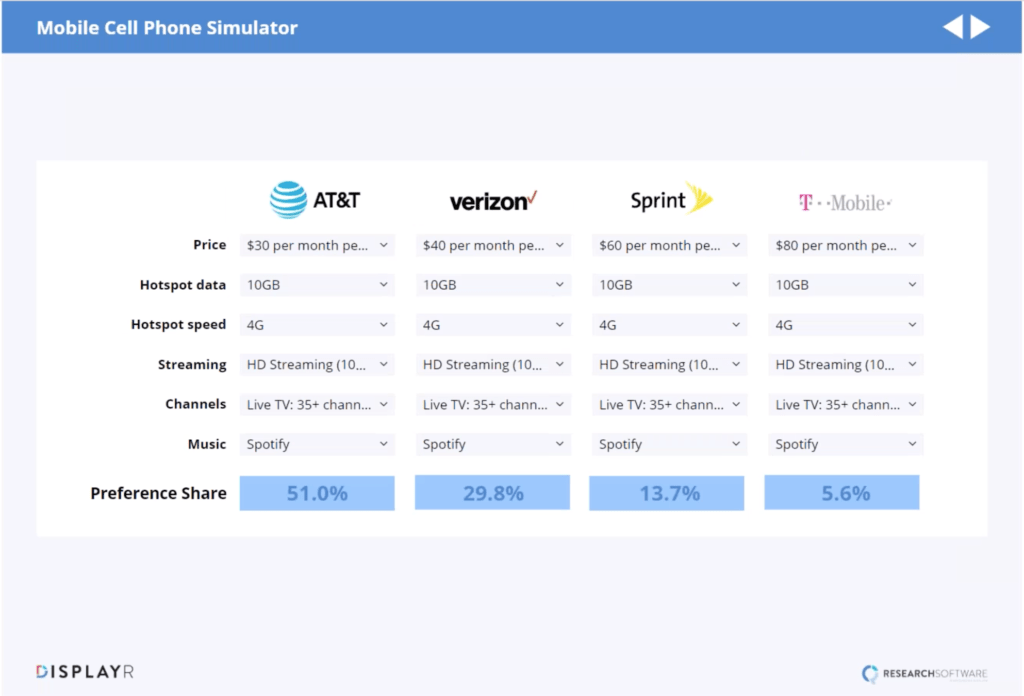The image size is (1024, 696).
Task: Click the Verizon logo
Action: pos(493,201)
